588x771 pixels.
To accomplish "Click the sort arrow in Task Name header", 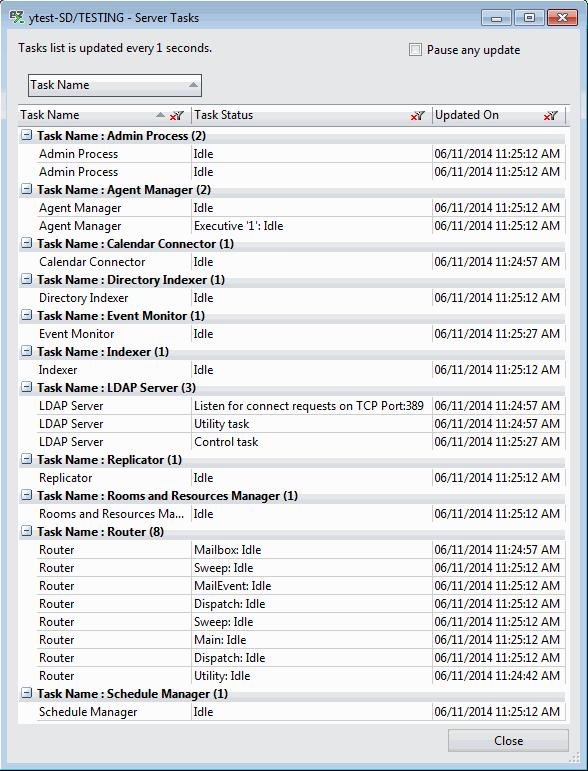I will [160, 115].
